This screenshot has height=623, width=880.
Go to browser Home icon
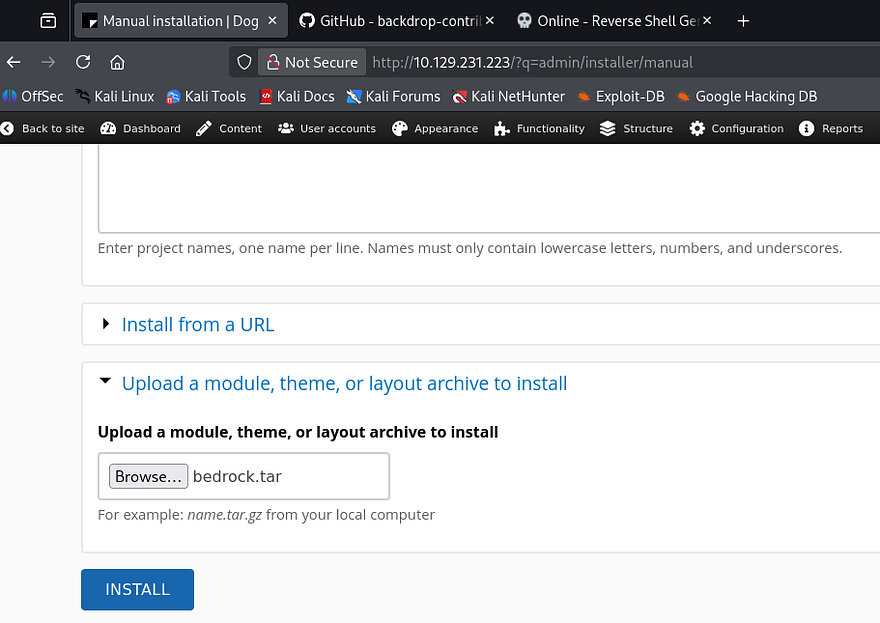(x=117, y=62)
